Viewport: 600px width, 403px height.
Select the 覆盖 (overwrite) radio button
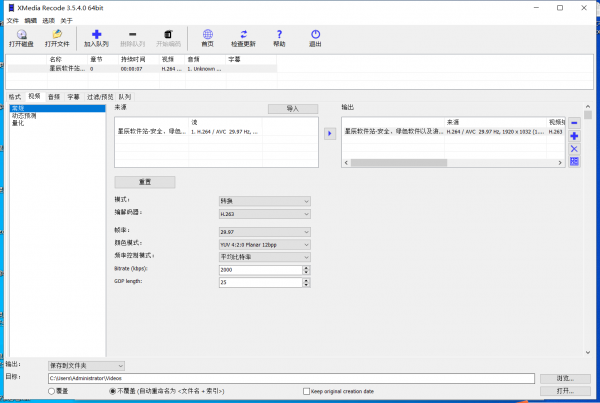pos(51,391)
